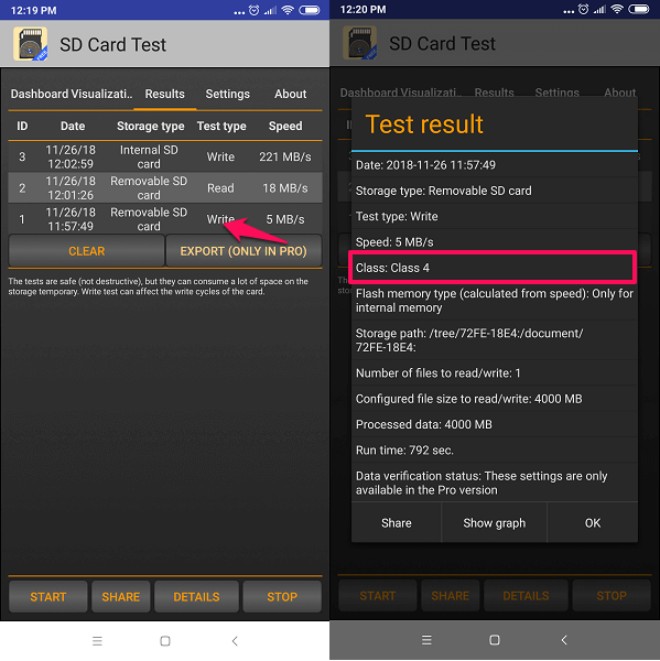Tap SHARE button on left screen
660x661 pixels.
121,597
